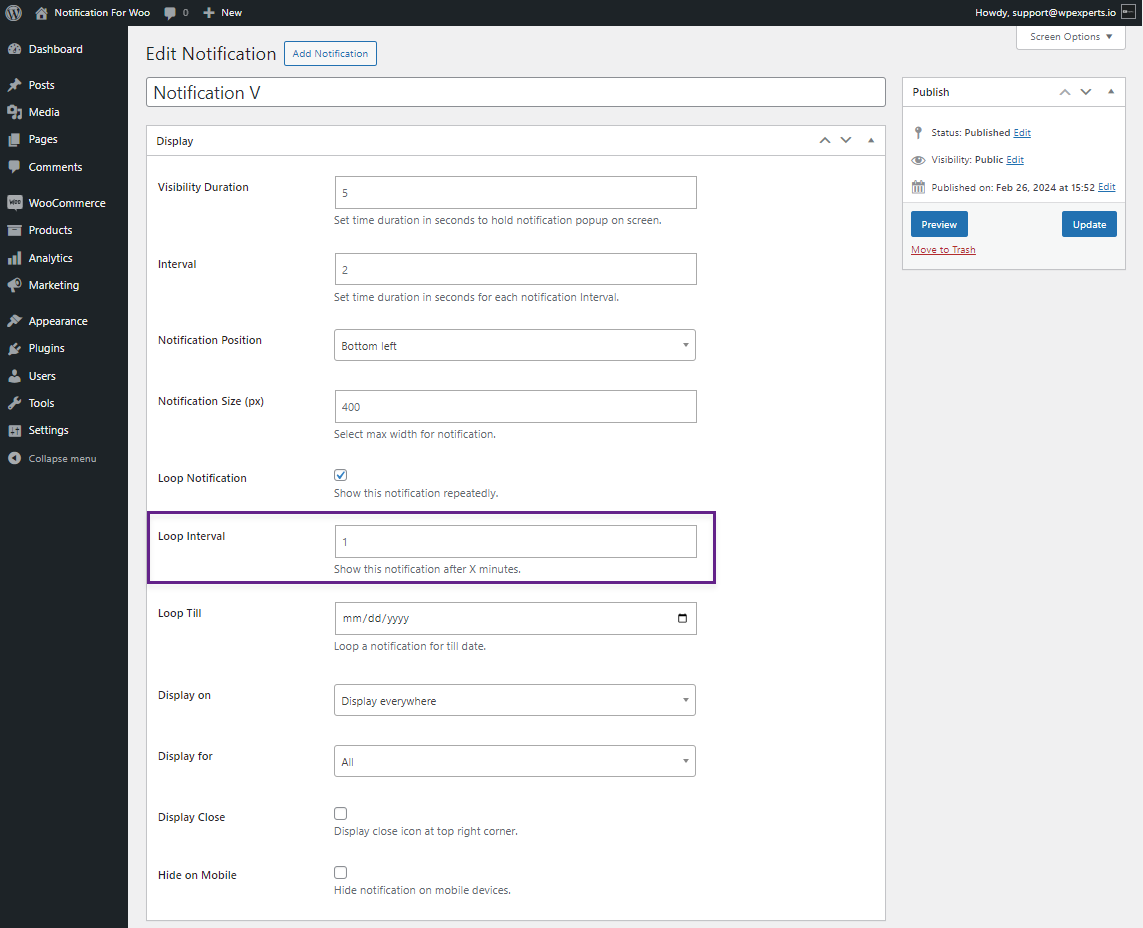The height and width of the screenshot is (928, 1143).
Task: Click the Interval input field
Action: point(515,269)
